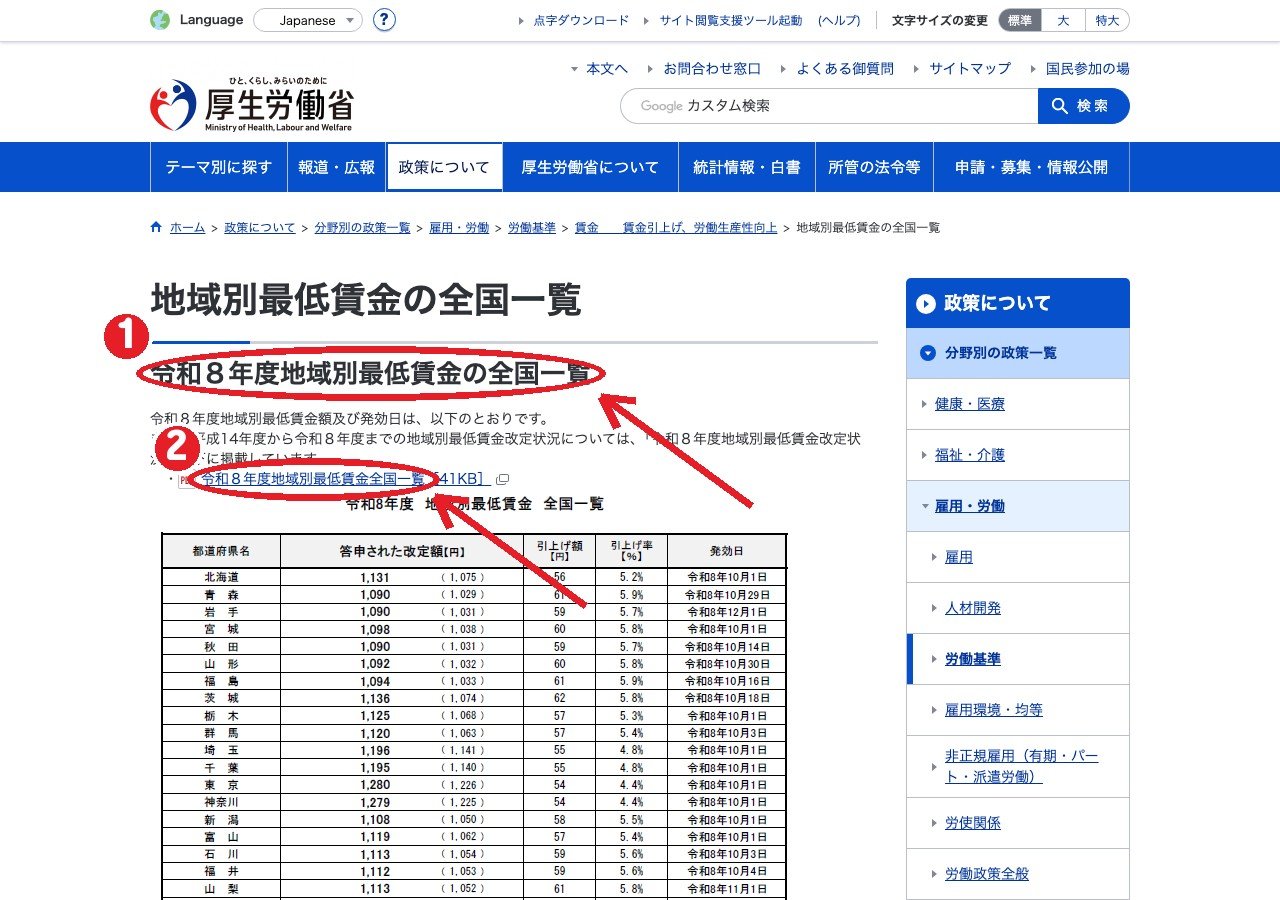This screenshot has width=1280, height=900.
Task: Select 標準 text size
Action: 1020,20
